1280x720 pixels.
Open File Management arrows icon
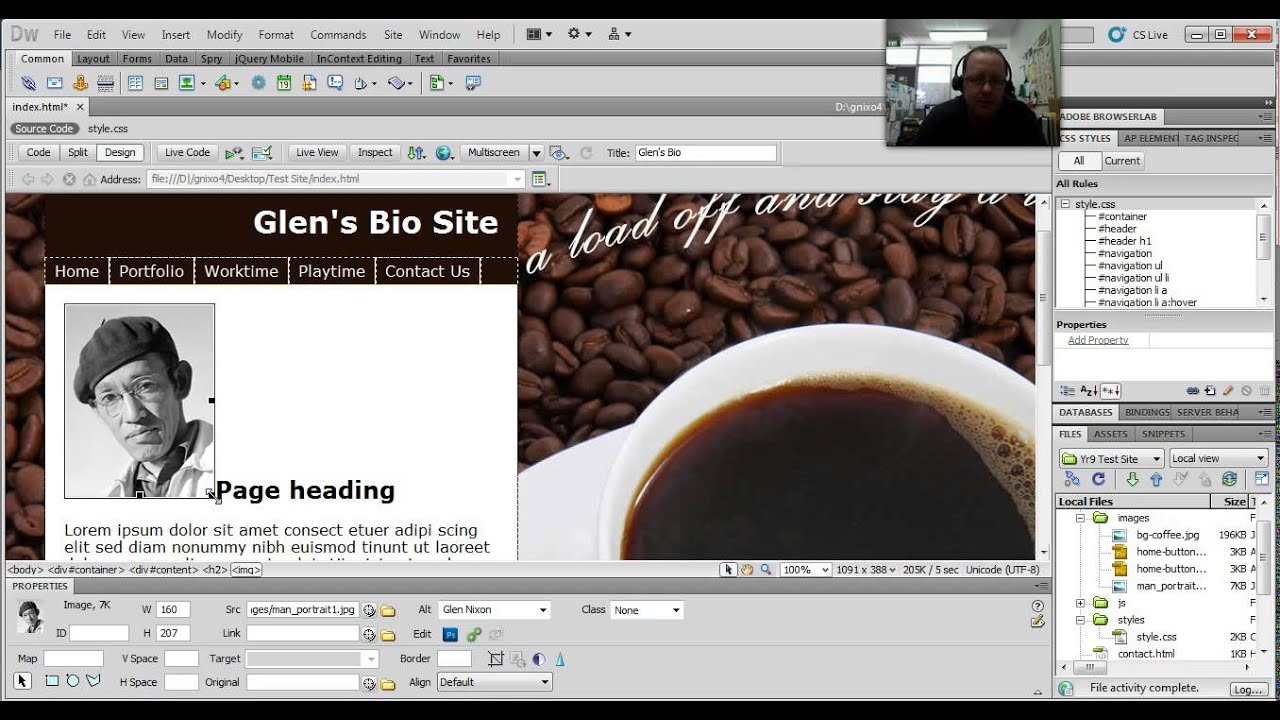tap(417, 153)
